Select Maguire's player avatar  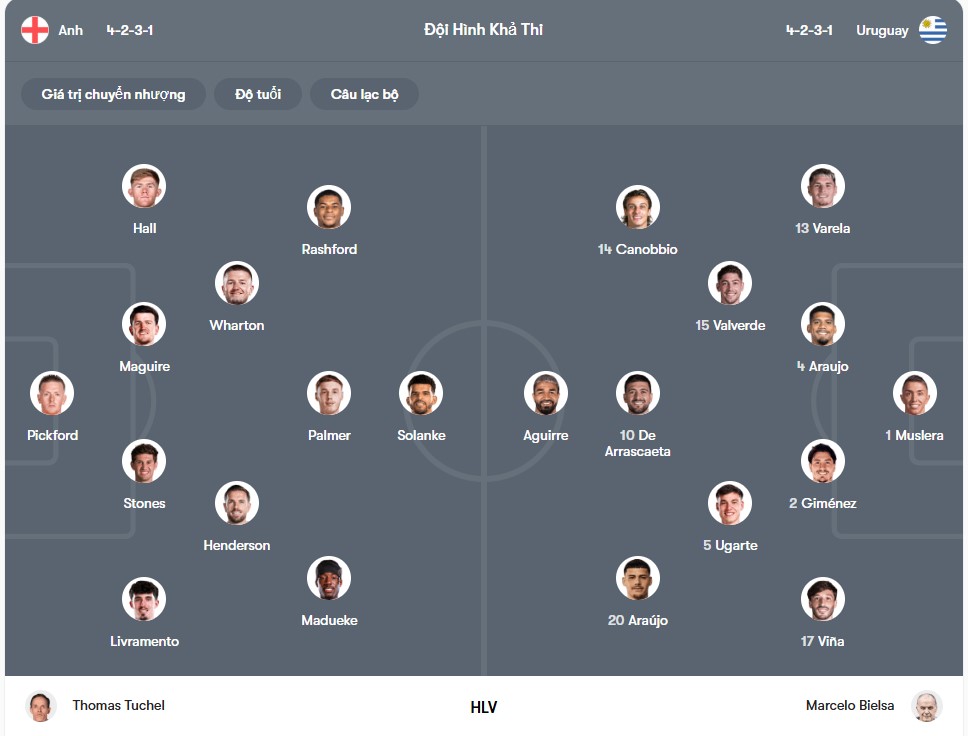pos(144,323)
